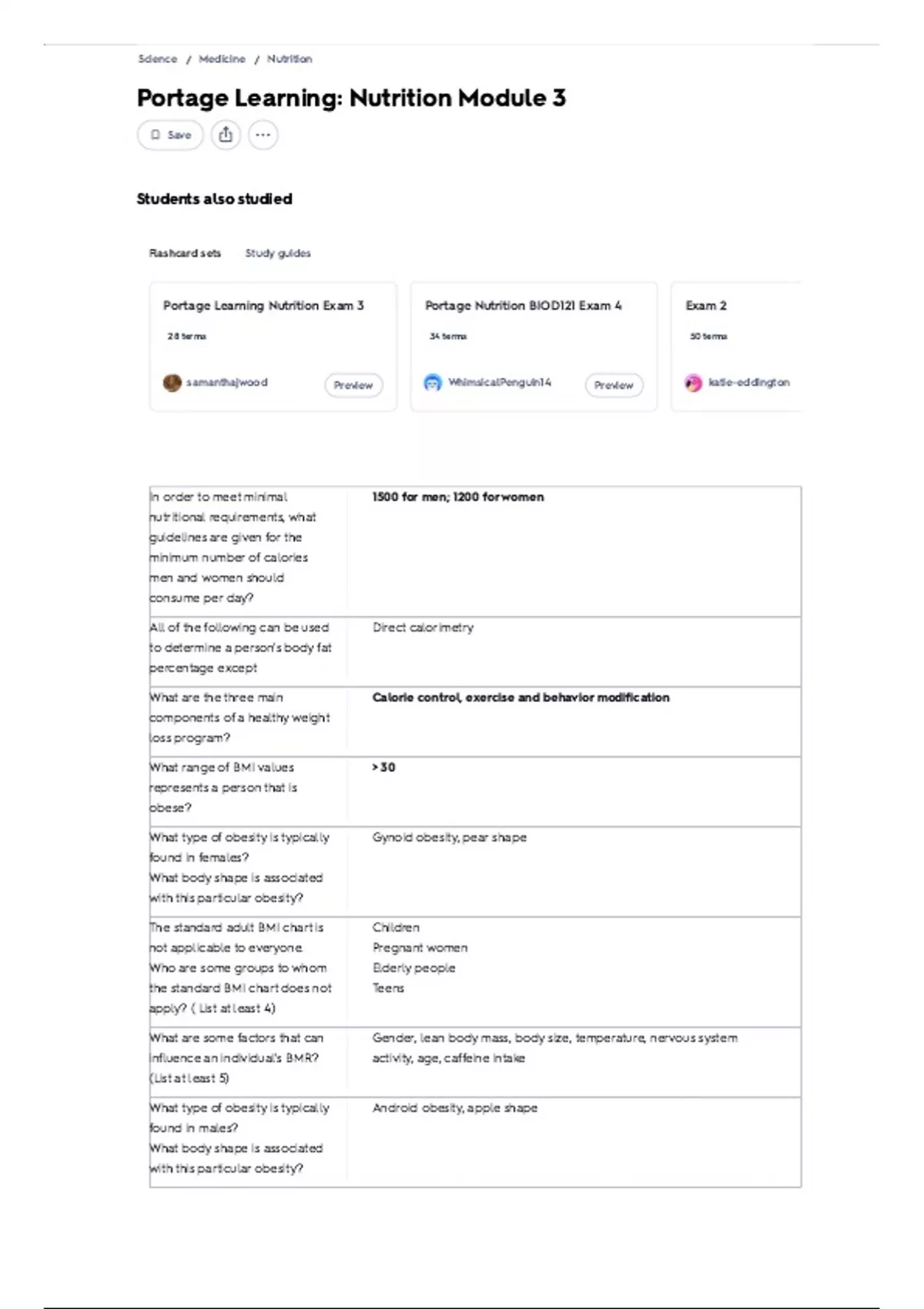Switch to the Flashcard sets tab

coord(185,253)
